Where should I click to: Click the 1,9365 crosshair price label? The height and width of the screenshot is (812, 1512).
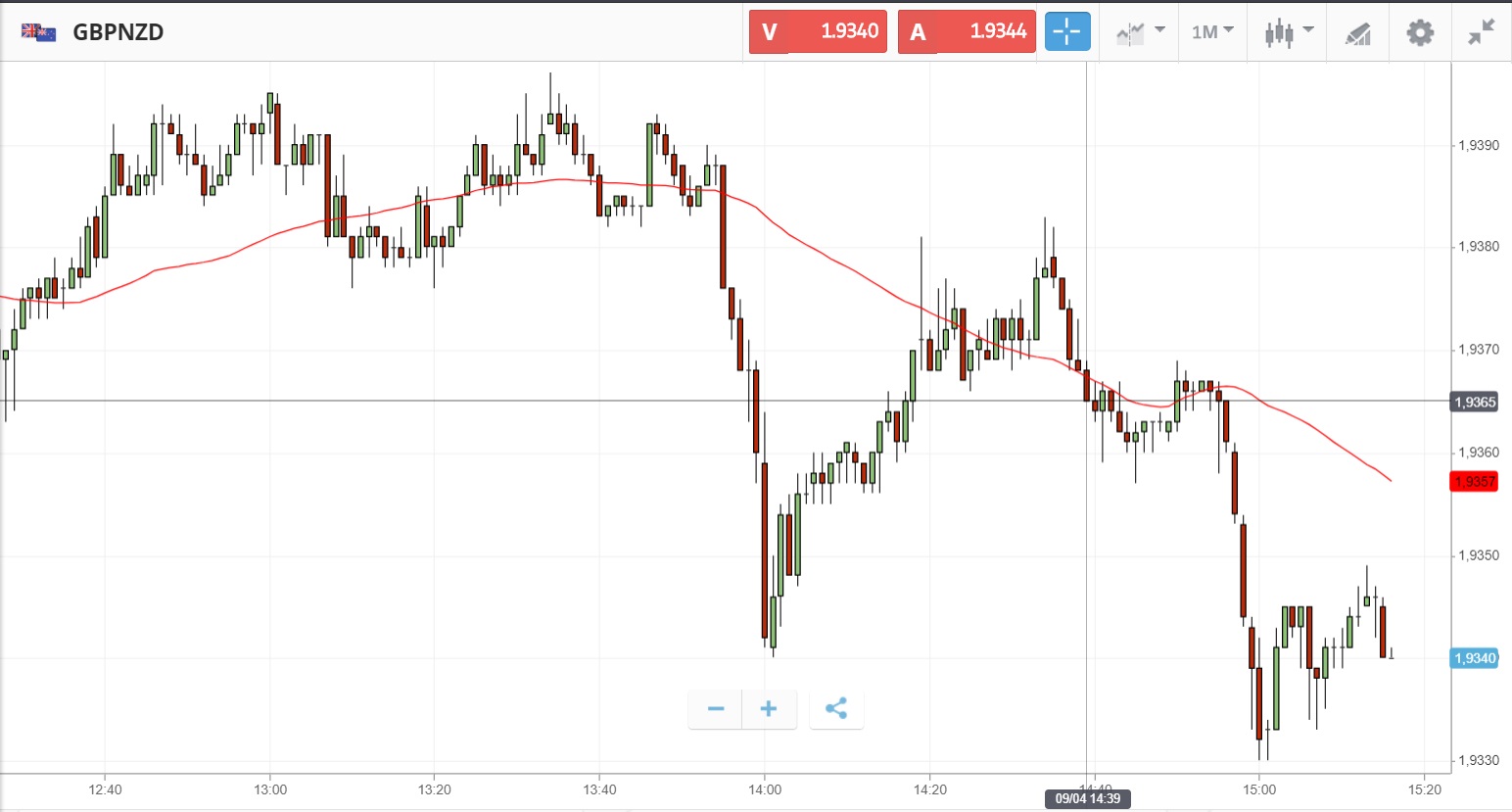tap(1474, 402)
